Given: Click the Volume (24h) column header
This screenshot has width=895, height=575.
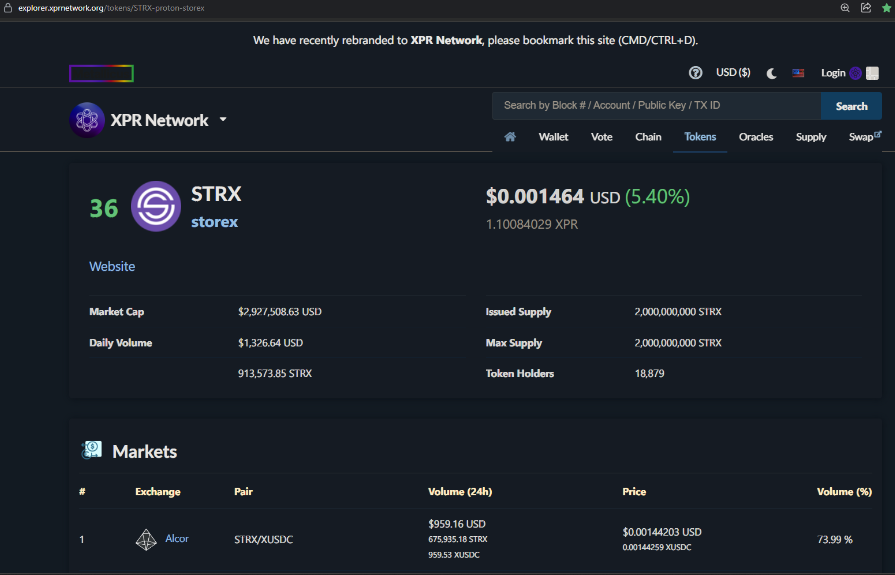Looking at the screenshot, I should pyautogui.click(x=460, y=492).
